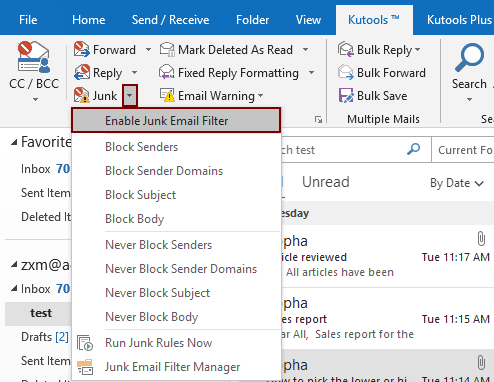Open the File tab
The image size is (494, 382).
(28, 20)
